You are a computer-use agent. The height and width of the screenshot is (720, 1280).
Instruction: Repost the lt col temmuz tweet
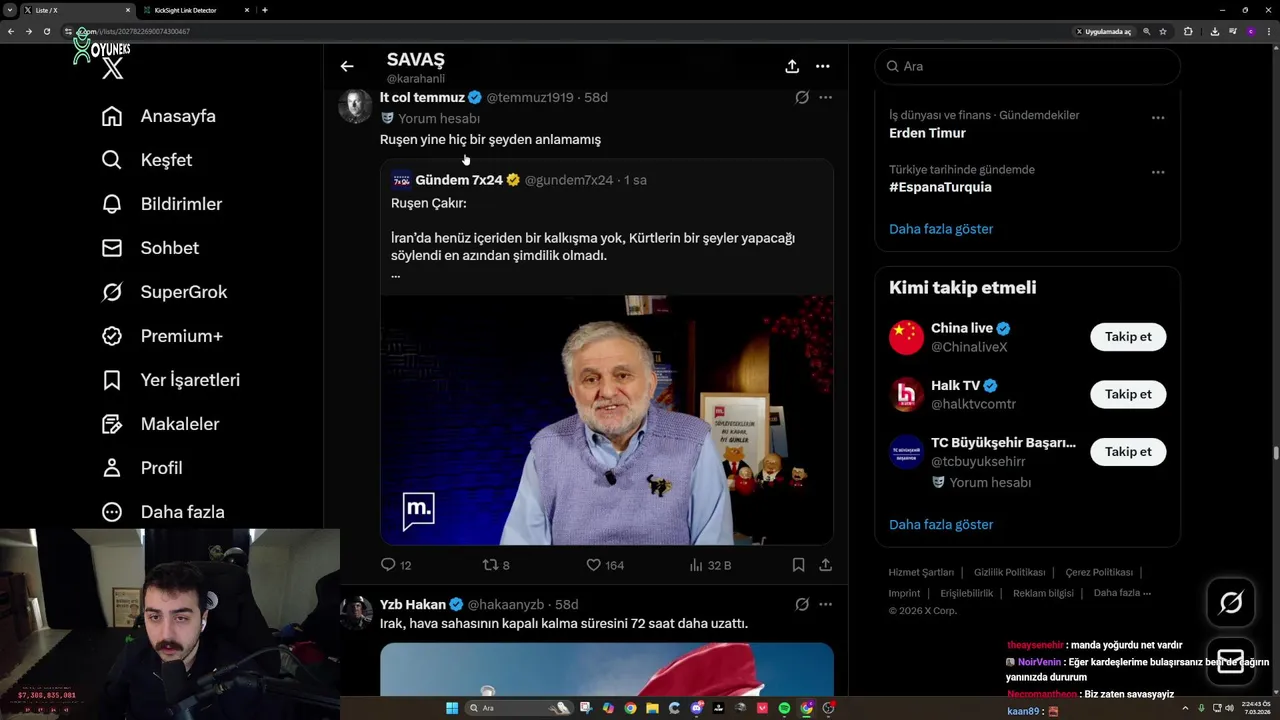point(490,565)
